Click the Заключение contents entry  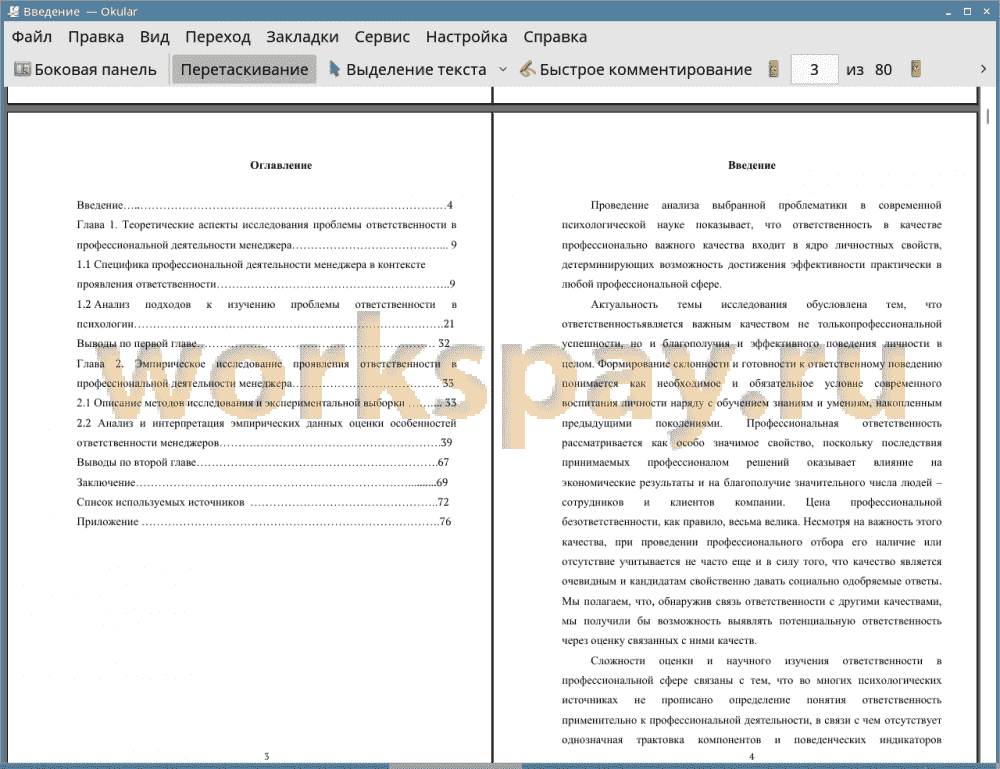coord(262,483)
